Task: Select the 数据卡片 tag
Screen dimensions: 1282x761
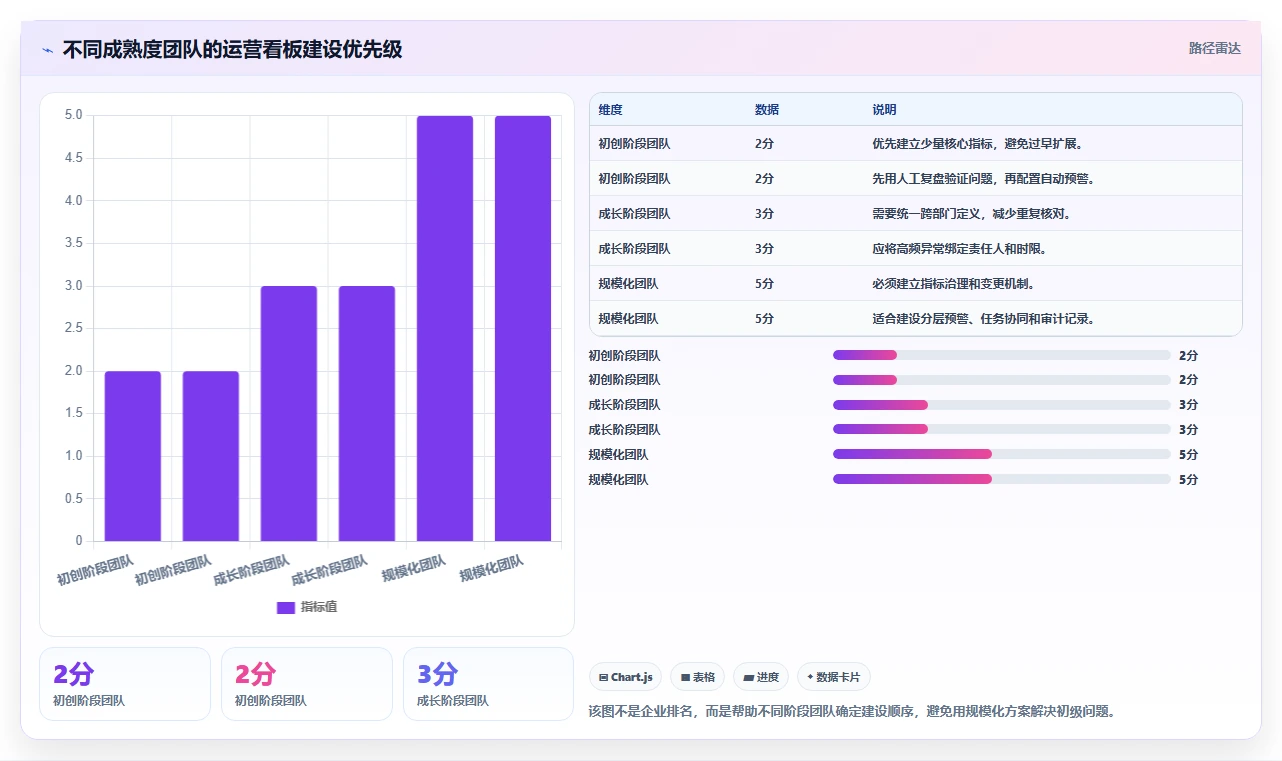Action: (x=834, y=677)
